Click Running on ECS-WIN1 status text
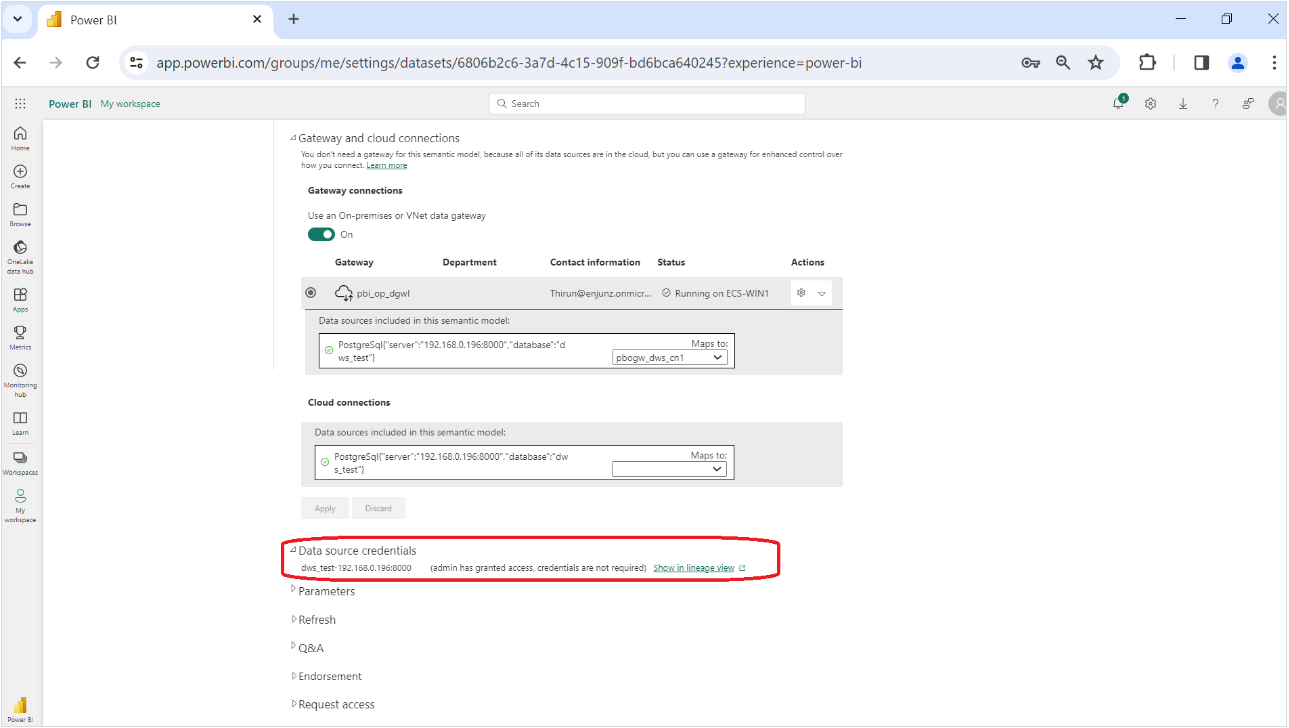 click(x=720, y=293)
